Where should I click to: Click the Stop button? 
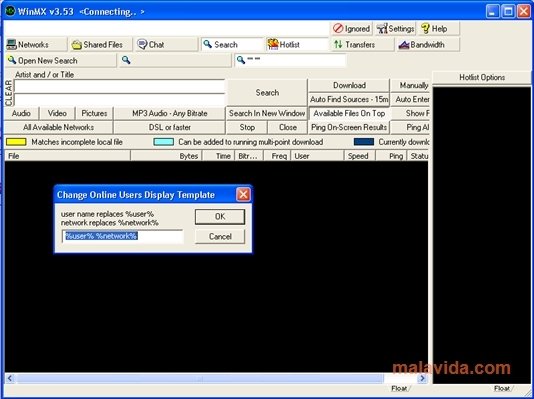point(247,127)
